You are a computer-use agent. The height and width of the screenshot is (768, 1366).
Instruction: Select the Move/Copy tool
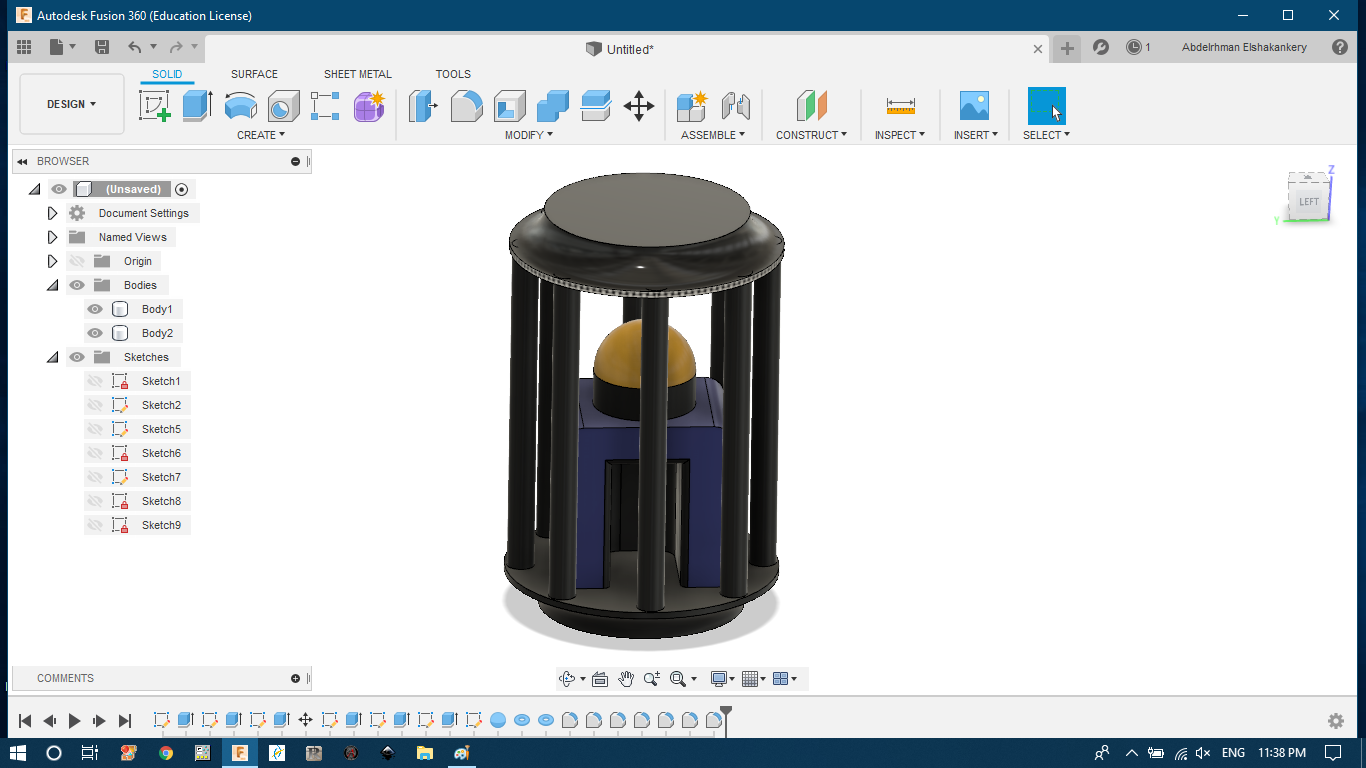[x=639, y=105]
